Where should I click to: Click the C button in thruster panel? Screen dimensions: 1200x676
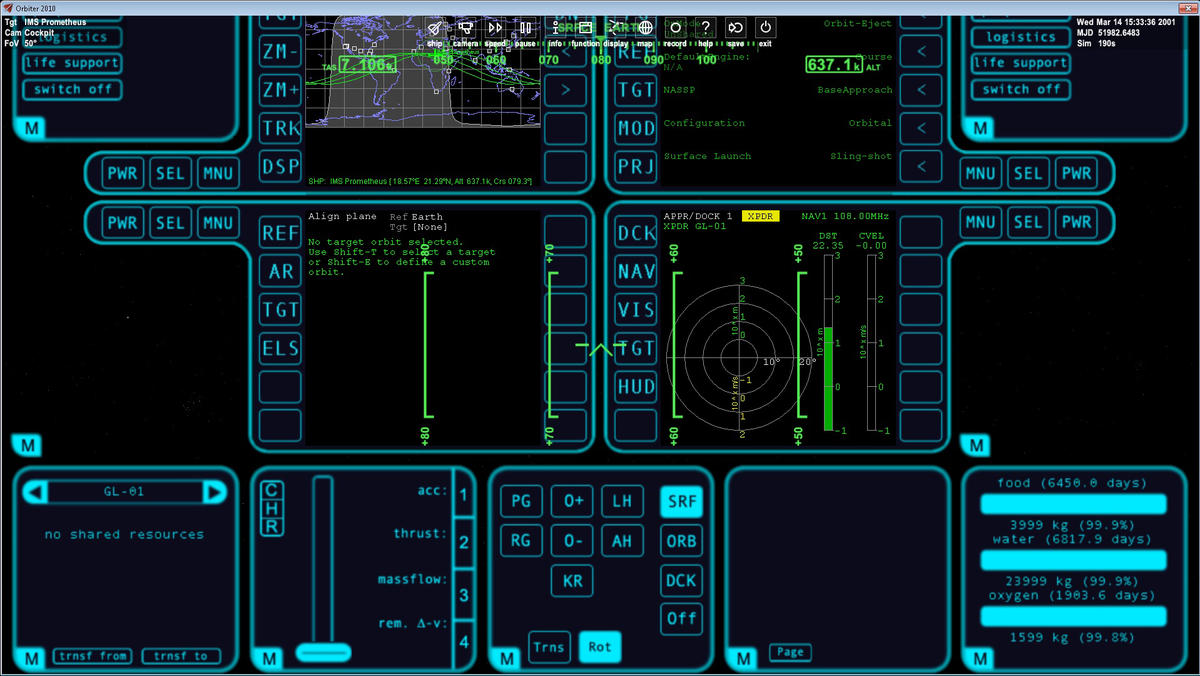click(271, 490)
